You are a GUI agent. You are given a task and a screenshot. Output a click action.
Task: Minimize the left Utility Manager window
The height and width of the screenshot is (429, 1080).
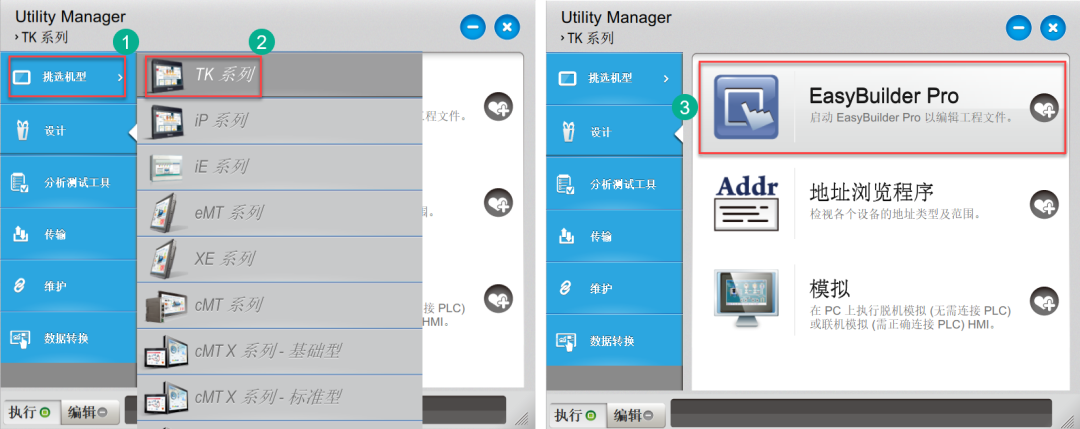[x=474, y=28]
